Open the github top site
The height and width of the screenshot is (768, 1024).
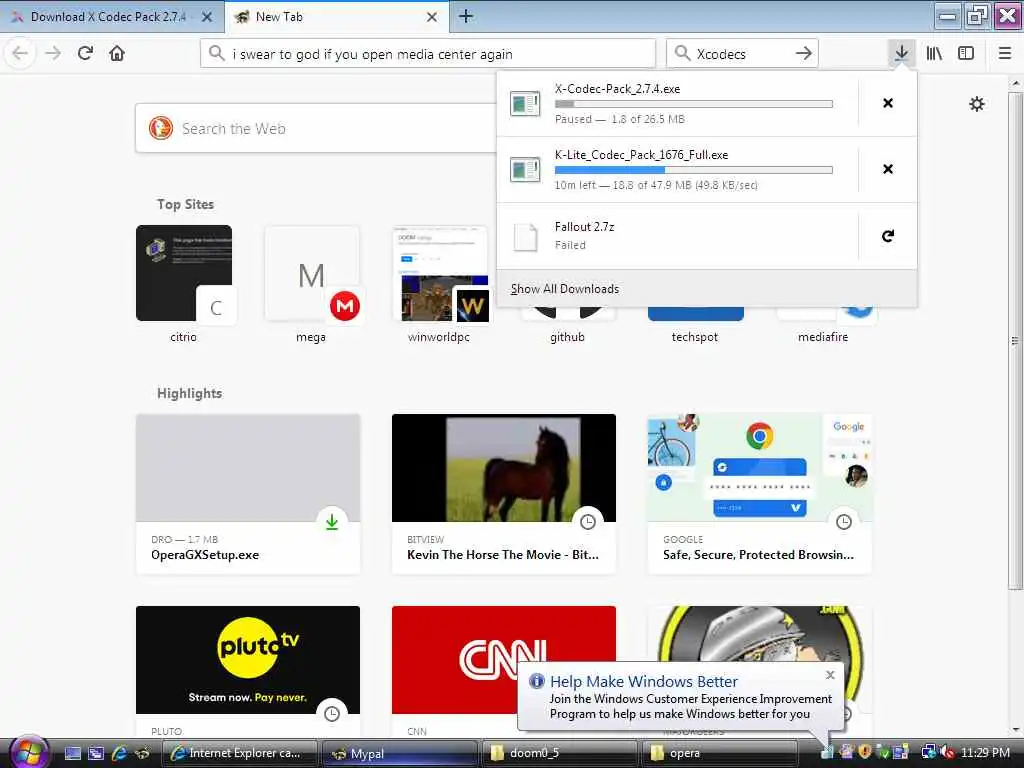567,336
